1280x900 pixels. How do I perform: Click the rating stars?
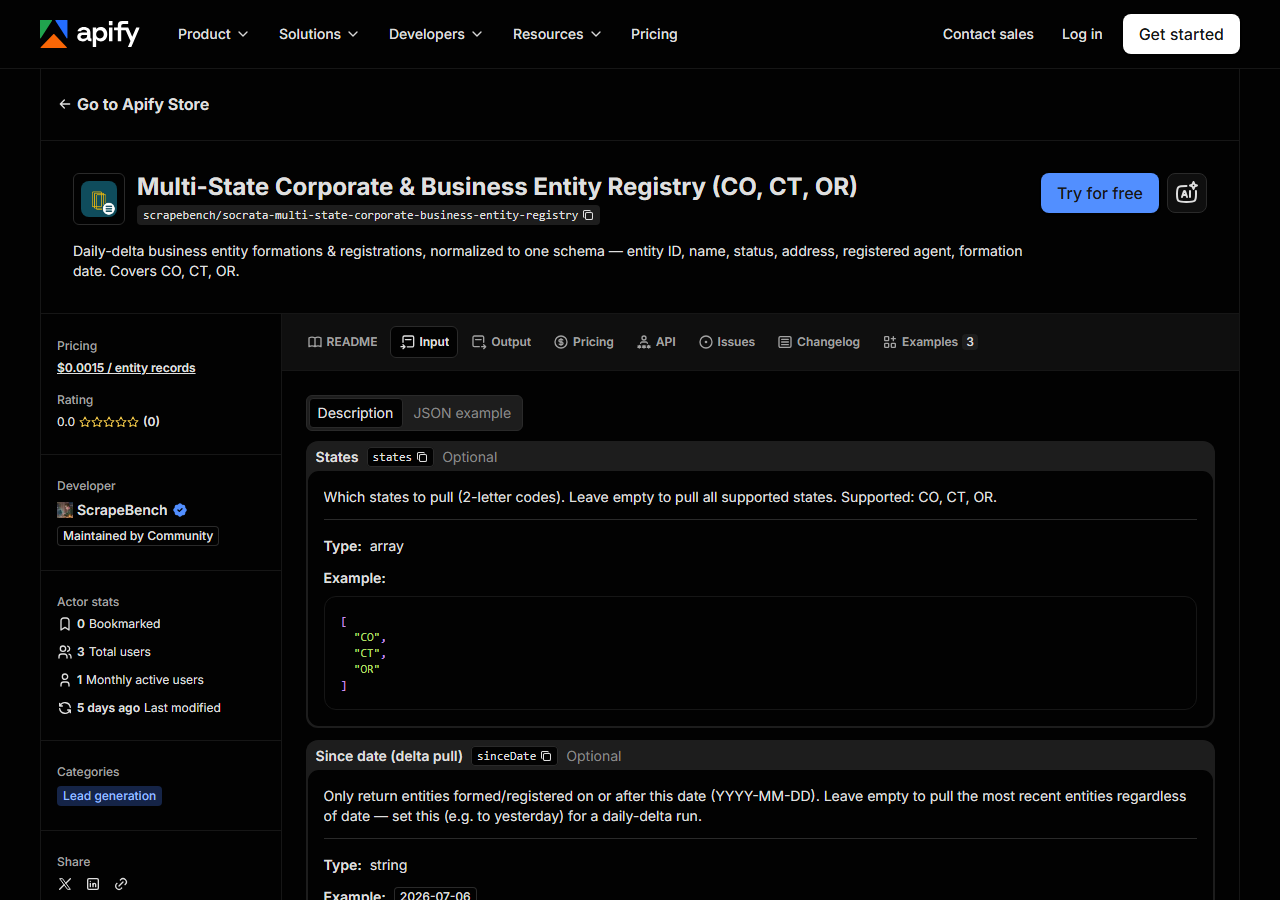point(109,422)
